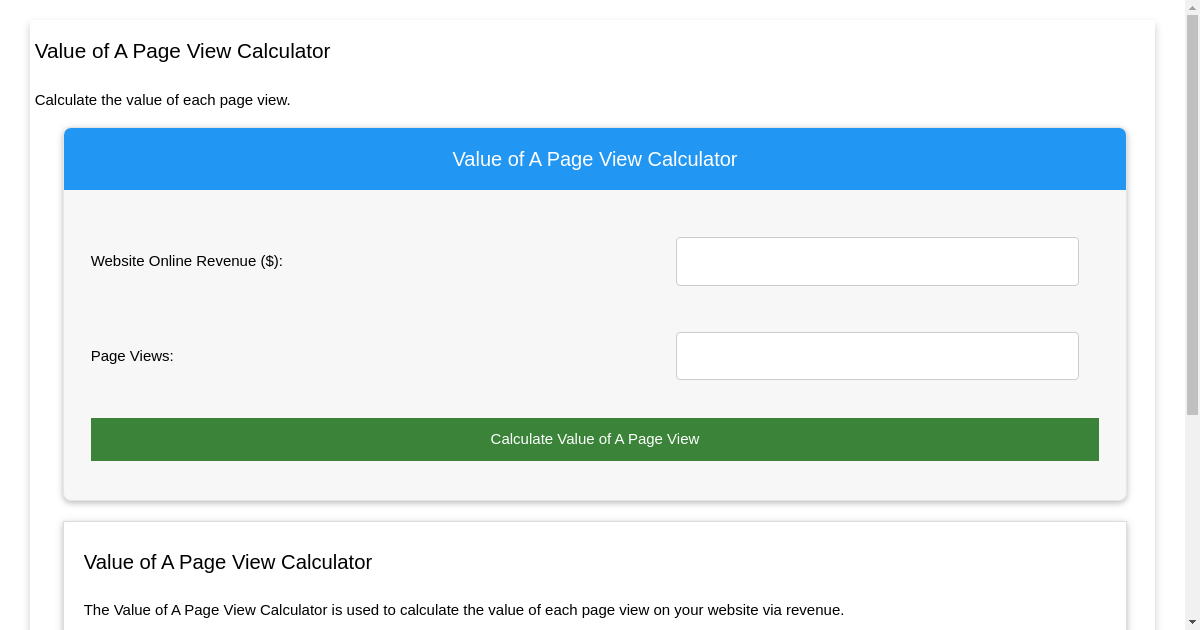Click inside the page views text box
Viewport: 1200px width, 630px height.
877,355
